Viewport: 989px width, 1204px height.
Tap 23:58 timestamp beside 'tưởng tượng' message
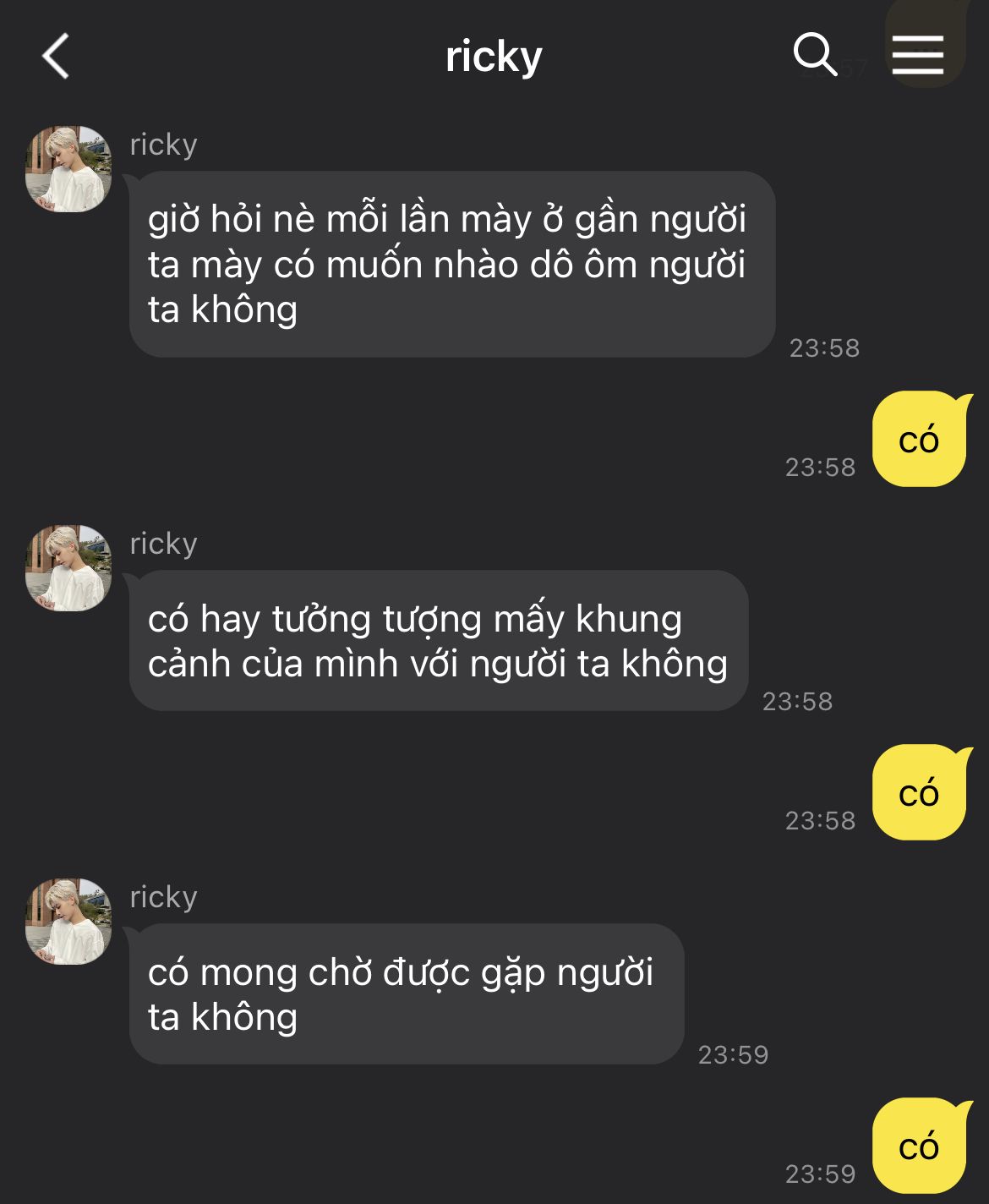point(797,702)
